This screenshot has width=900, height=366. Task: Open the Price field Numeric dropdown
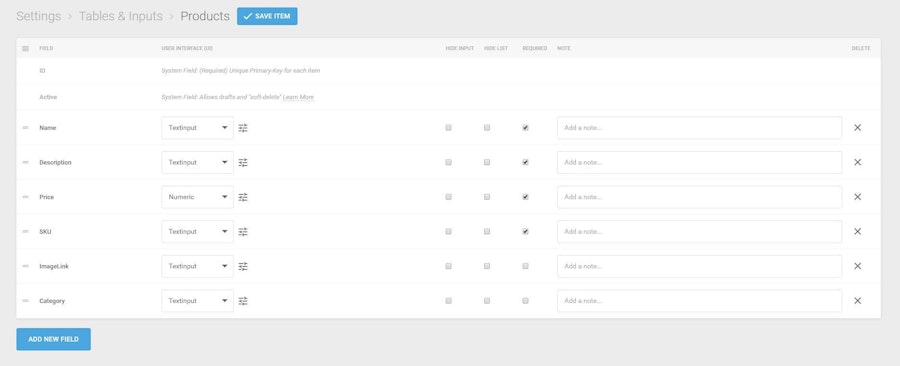point(197,197)
